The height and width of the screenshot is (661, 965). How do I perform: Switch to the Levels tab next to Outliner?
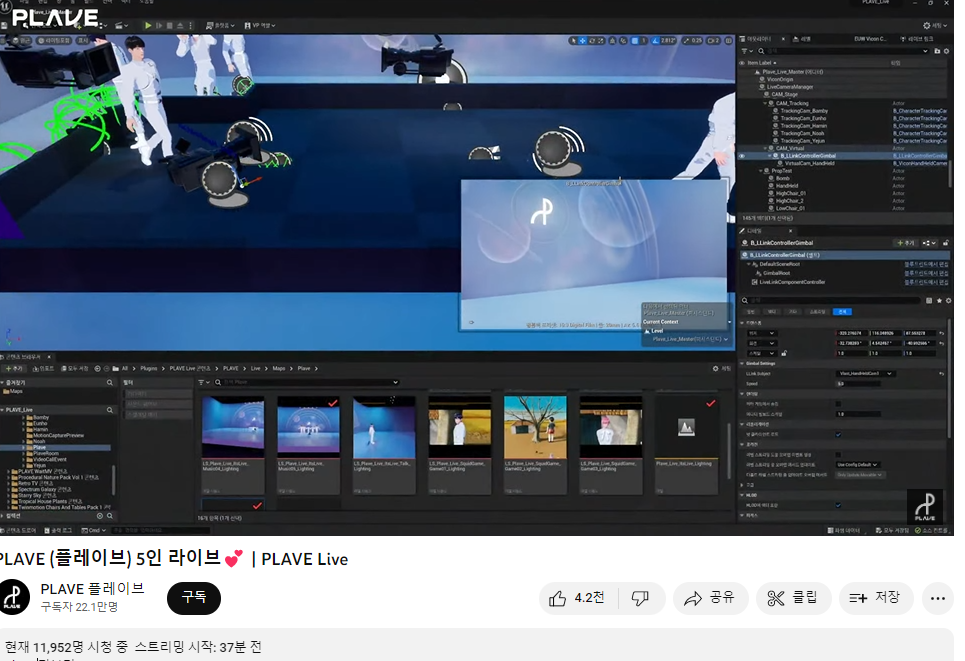pyautogui.click(x=802, y=39)
